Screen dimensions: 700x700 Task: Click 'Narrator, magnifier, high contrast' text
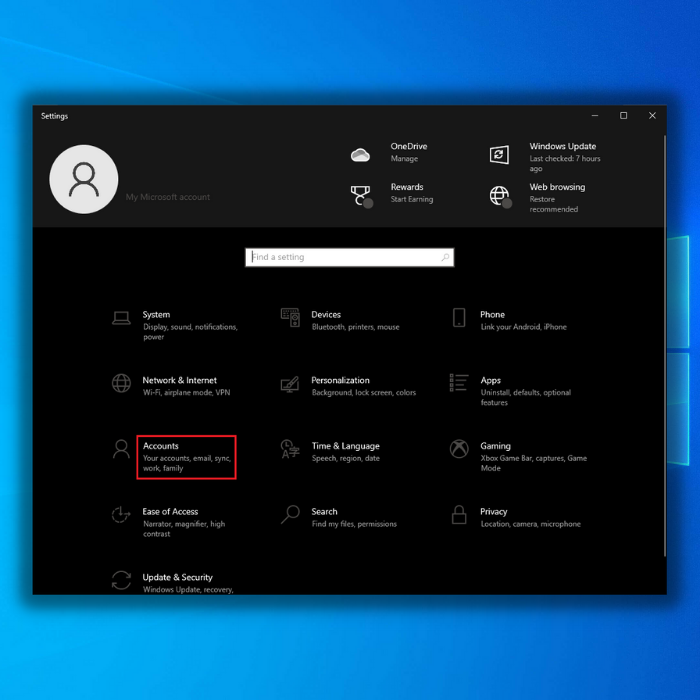pos(184,529)
